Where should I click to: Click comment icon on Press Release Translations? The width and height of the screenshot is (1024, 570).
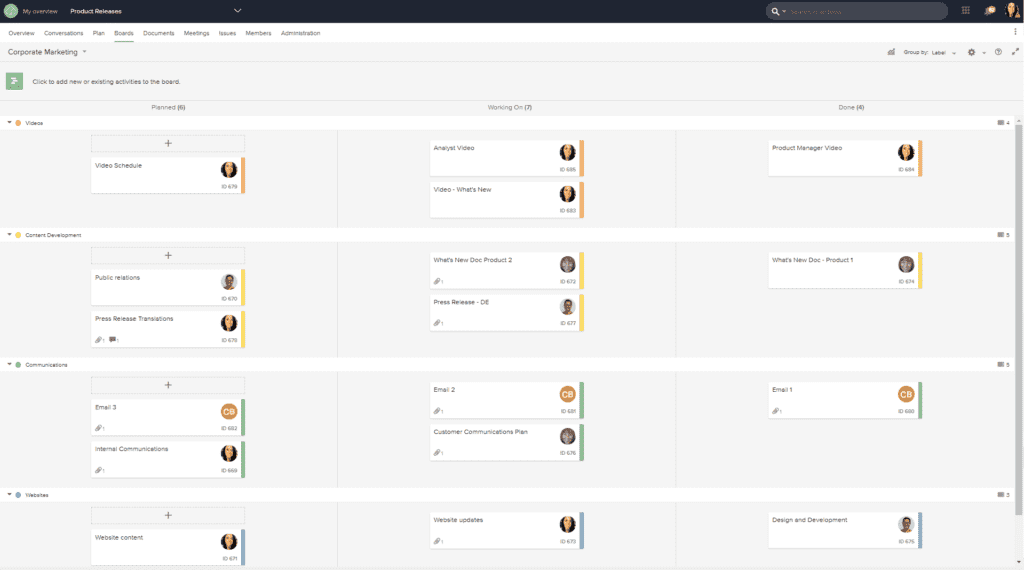pos(112,340)
